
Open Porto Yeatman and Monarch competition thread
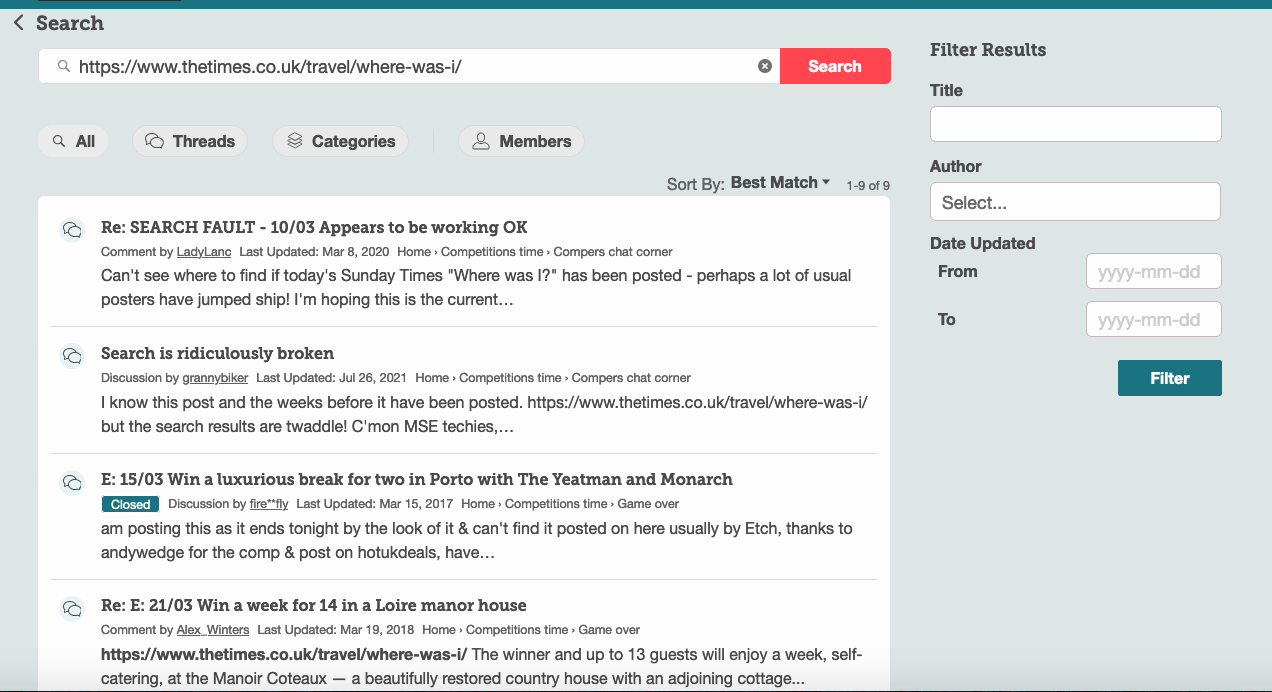click(x=417, y=479)
